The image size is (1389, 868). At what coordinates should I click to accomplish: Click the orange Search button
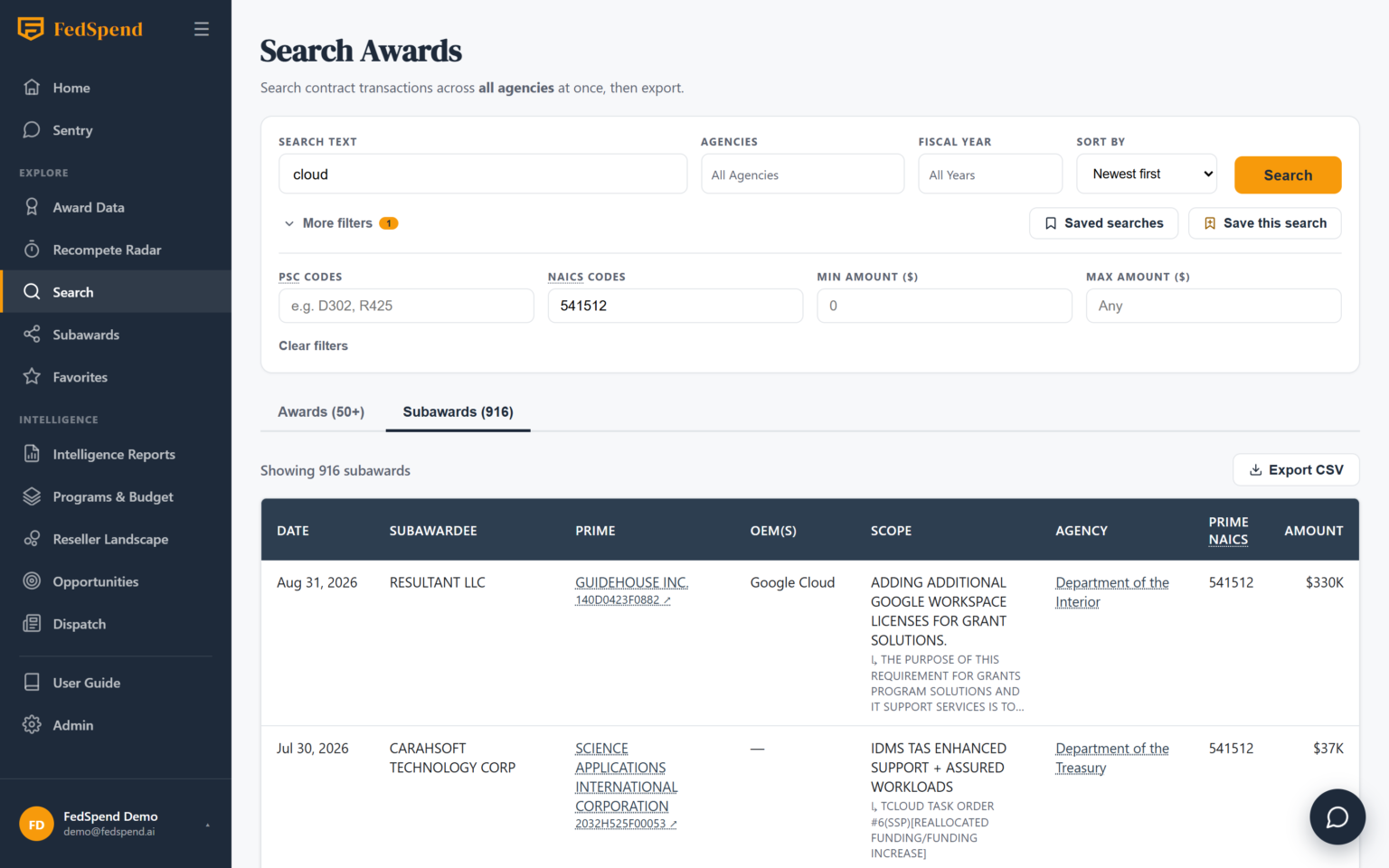coord(1288,175)
